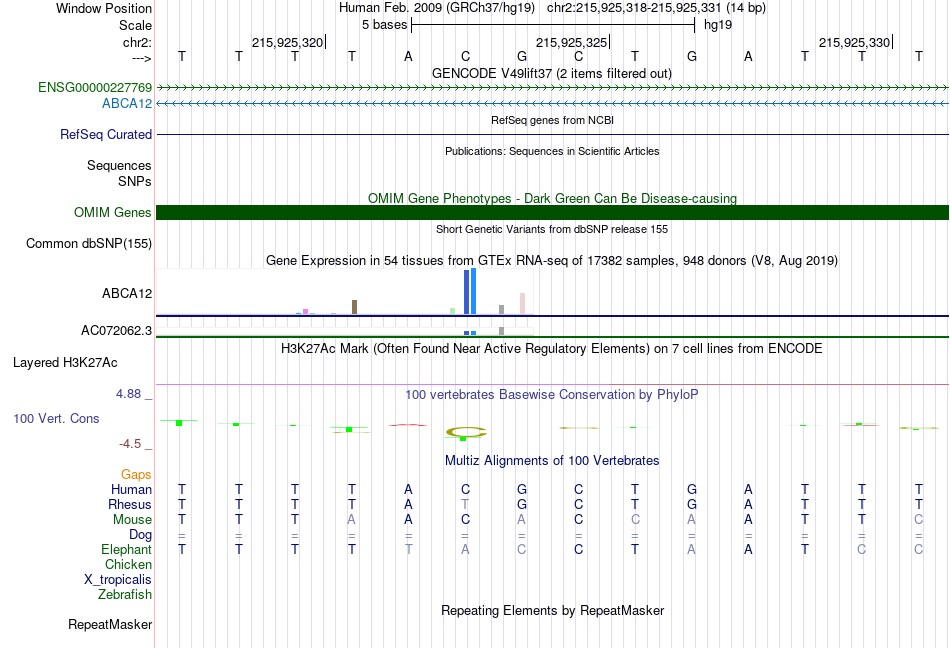Click the hg19 label beside scale bar
This screenshot has width=950, height=648.
pyautogui.click(x=718, y=25)
